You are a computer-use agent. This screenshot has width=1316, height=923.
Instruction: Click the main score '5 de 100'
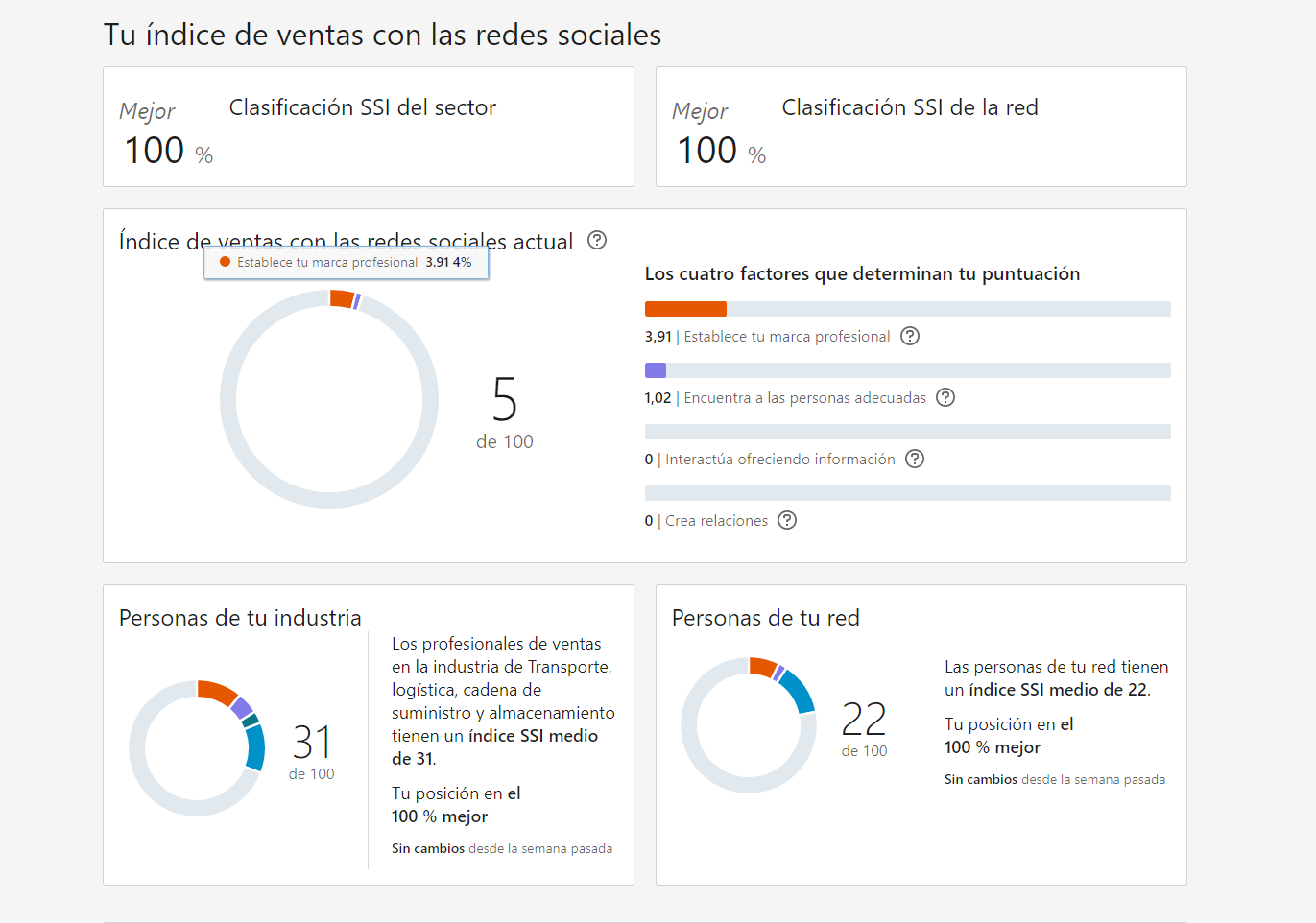click(x=505, y=413)
